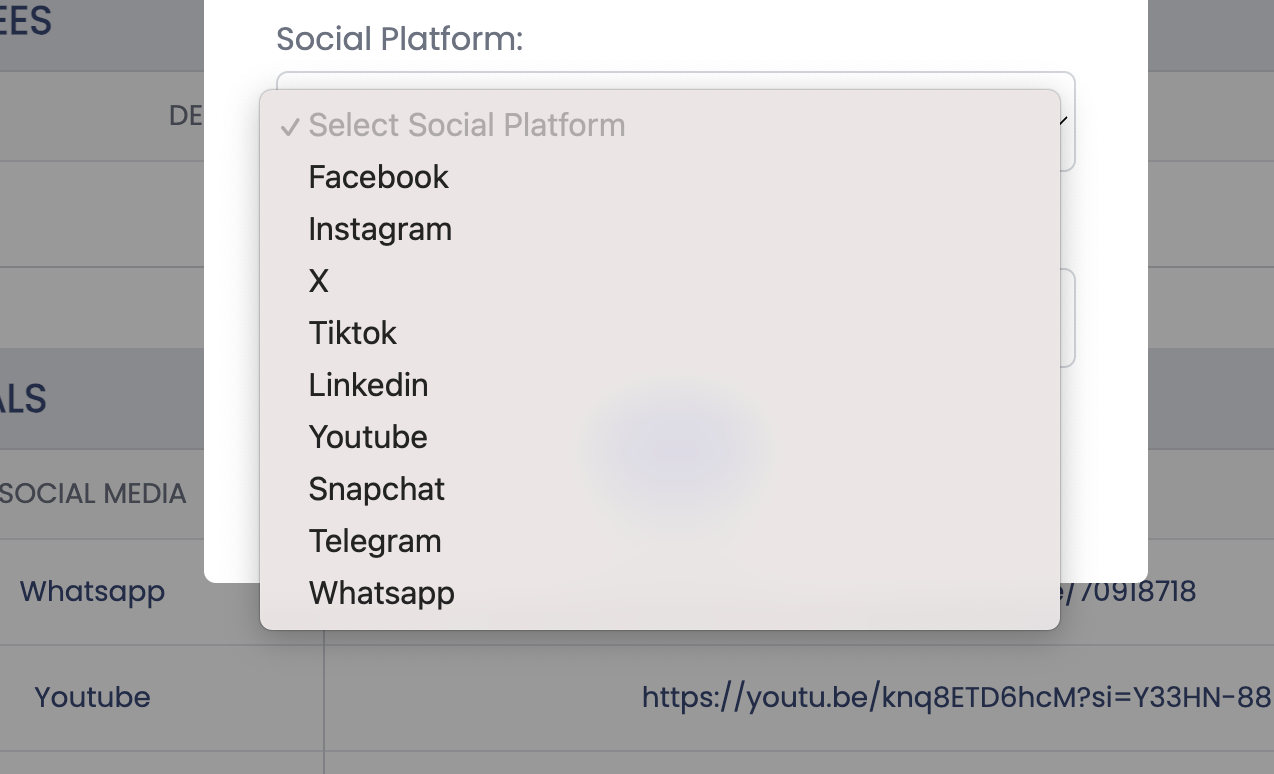Viewport: 1274px width, 774px height.
Task: Click the Social Platform field label
Action: [x=399, y=39]
